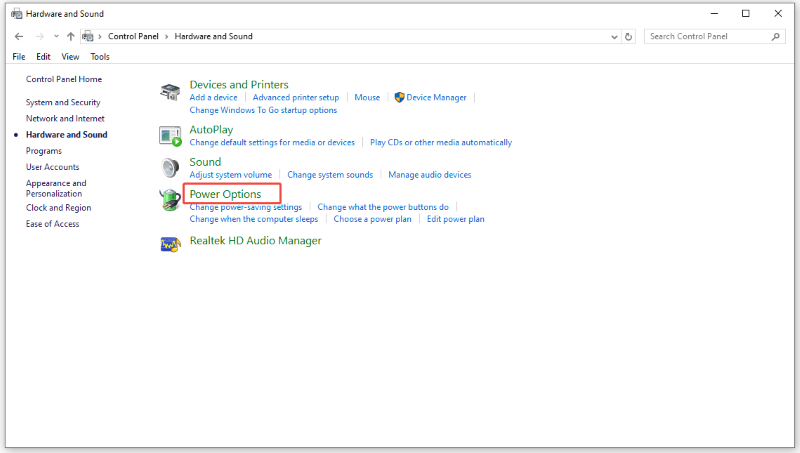
Task: Open Realtek HD Audio Manager link
Action: pos(256,241)
